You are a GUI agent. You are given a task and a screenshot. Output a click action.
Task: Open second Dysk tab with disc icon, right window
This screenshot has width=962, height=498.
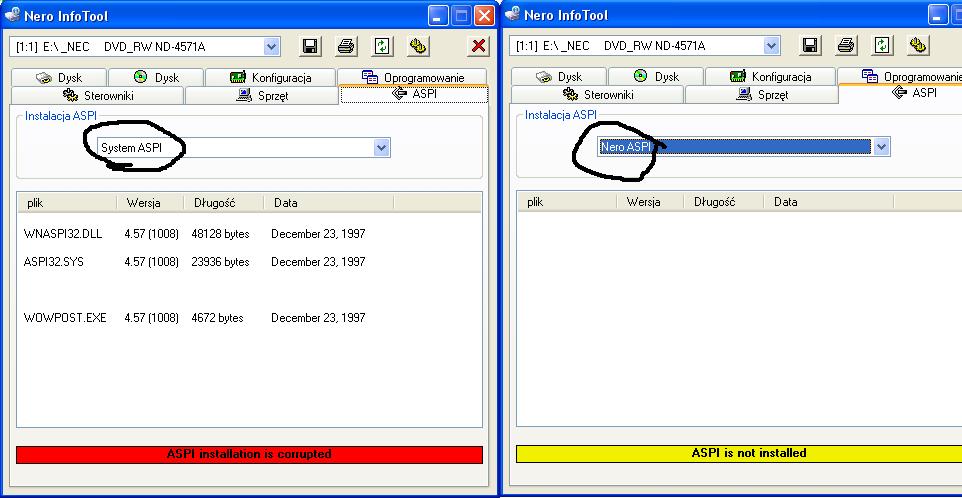[x=656, y=77]
